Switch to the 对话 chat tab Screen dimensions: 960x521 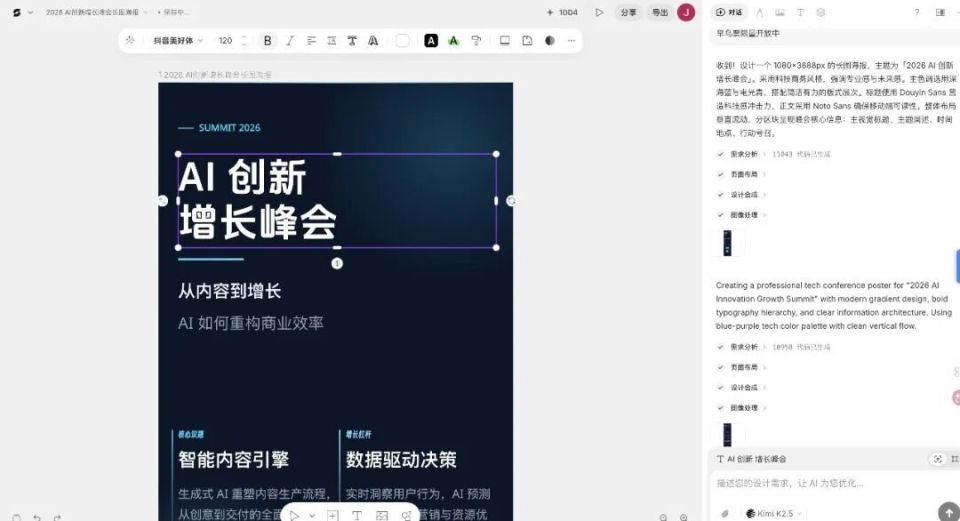729,12
